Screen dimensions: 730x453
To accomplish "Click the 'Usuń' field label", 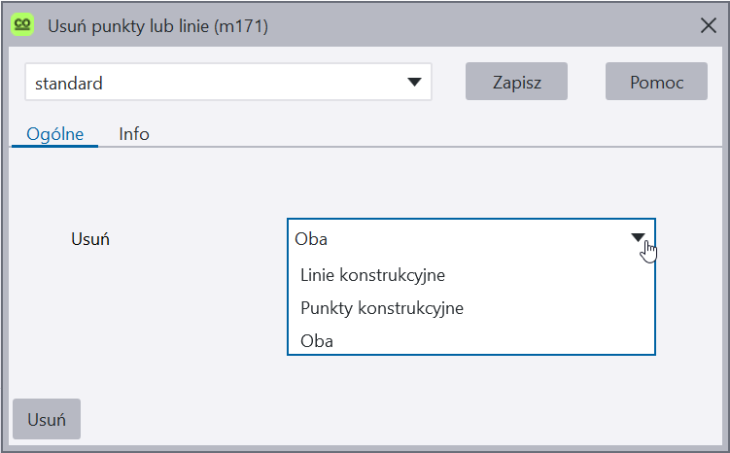I will (x=90, y=239).
